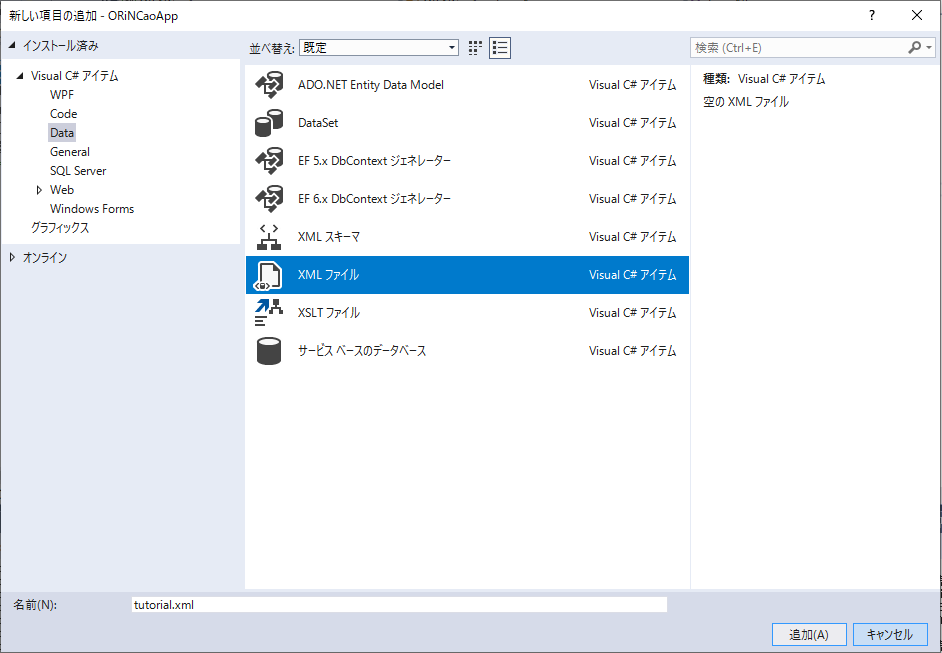Select the Windows Forms category
The image size is (942, 653).
pyautogui.click(x=92, y=209)
